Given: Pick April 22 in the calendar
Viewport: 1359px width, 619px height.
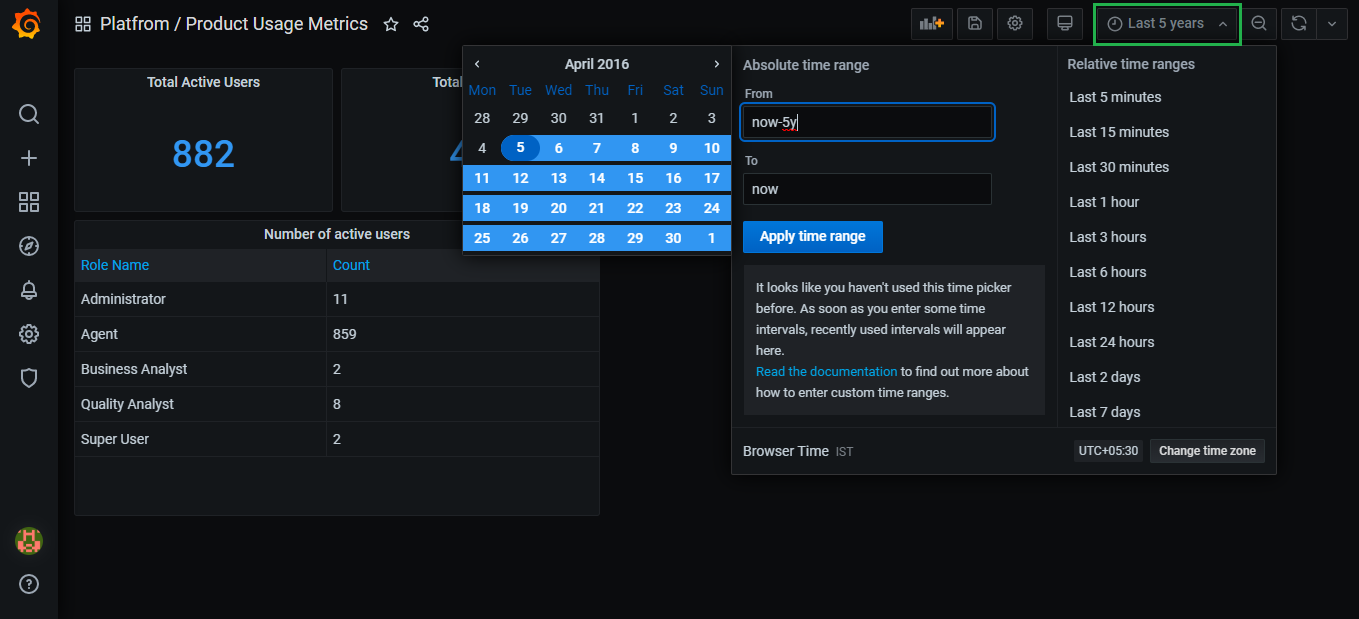Looking at the screenshot, I should click(635, 208).
